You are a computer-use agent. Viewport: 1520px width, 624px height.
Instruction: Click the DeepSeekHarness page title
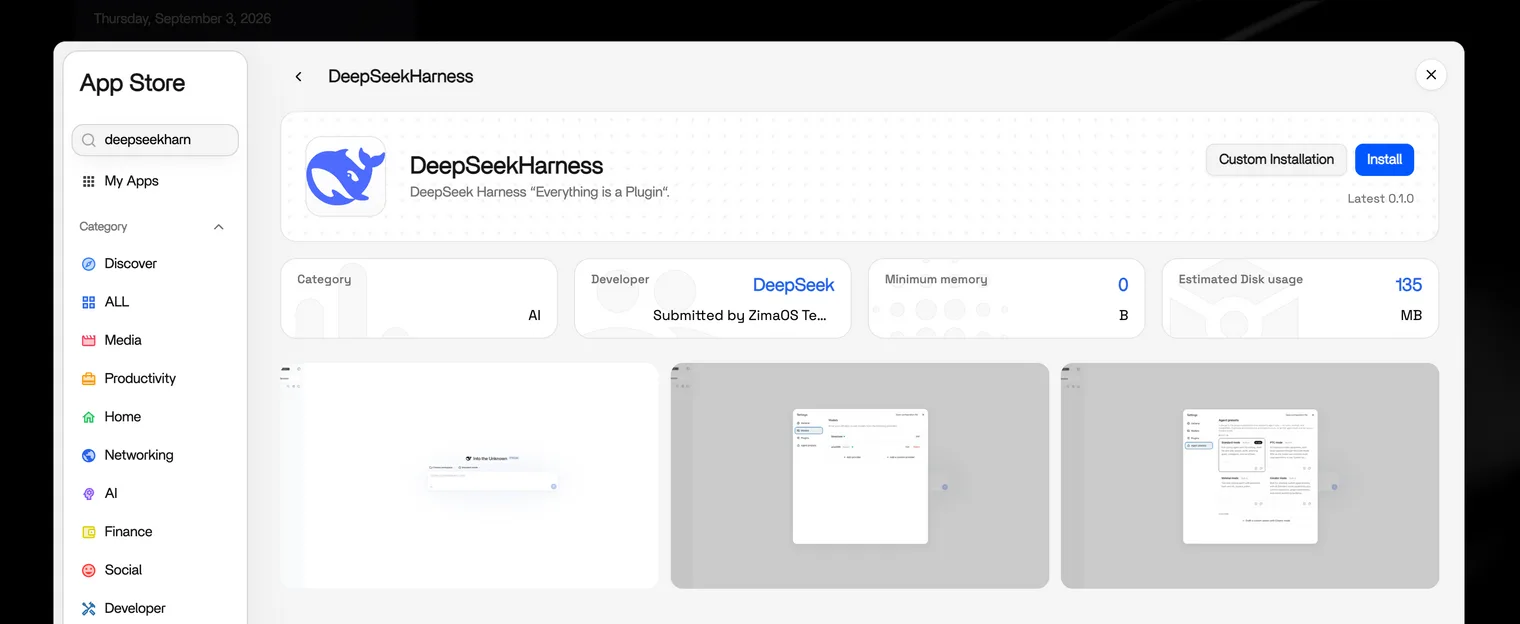coord(401,77)
